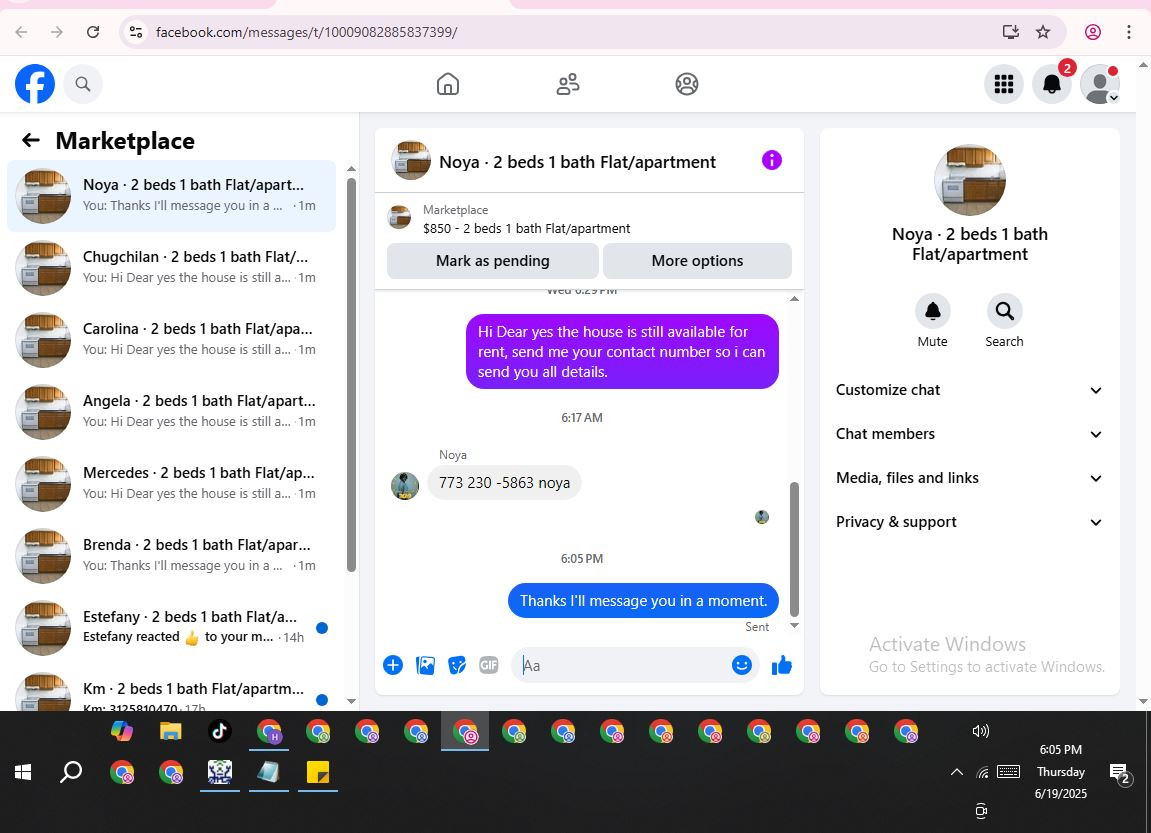Show hidden system tray icons

(956, 772)
